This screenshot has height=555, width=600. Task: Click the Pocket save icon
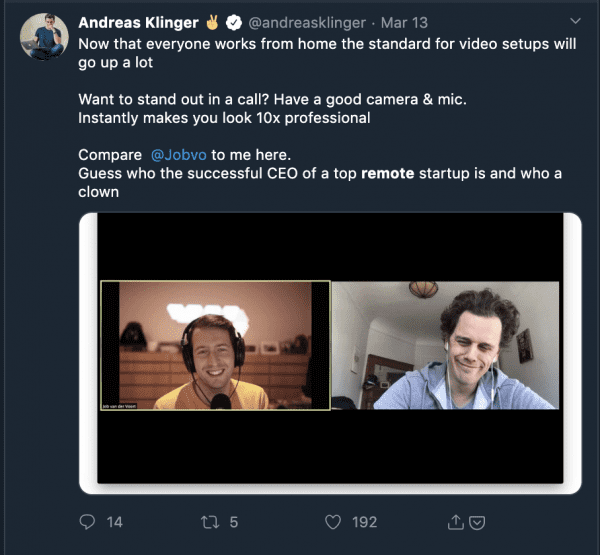(x=477, y=521)
